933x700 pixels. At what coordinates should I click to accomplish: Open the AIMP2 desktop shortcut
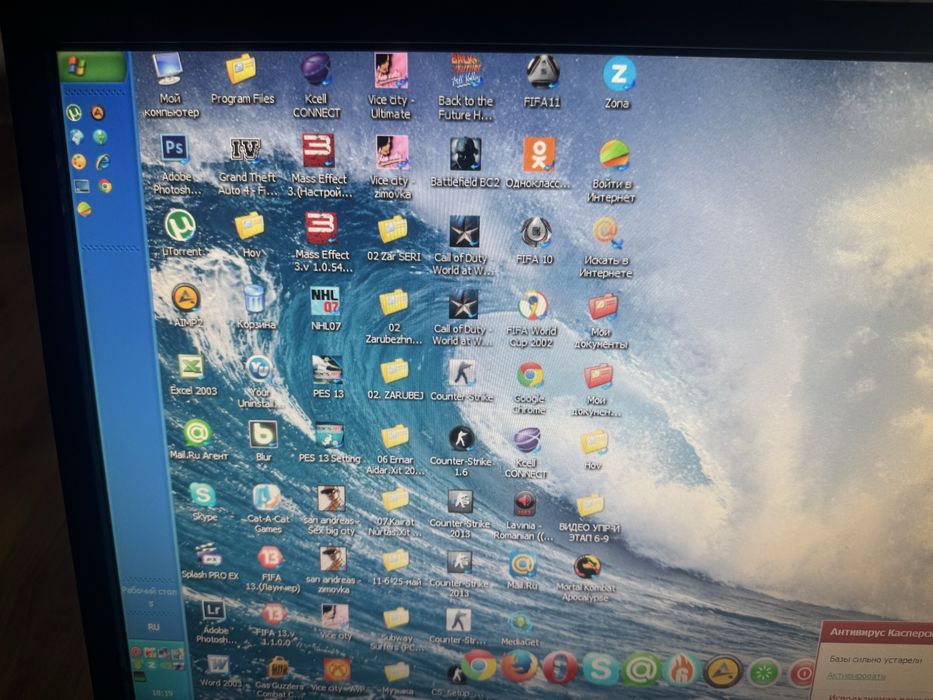click(x=186, y=305)
